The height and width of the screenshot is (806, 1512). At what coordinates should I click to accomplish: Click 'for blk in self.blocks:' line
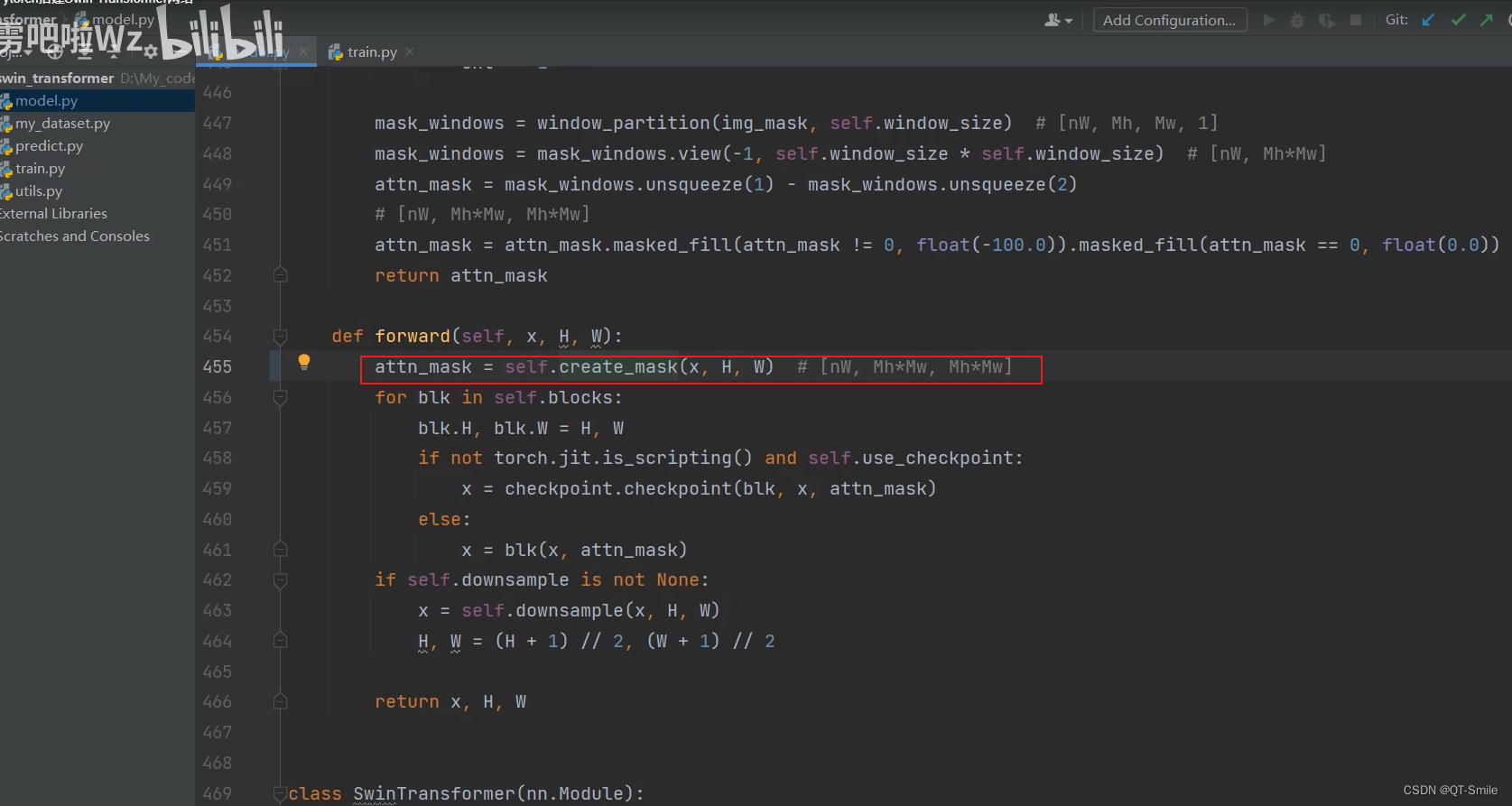tap(498, 397)
